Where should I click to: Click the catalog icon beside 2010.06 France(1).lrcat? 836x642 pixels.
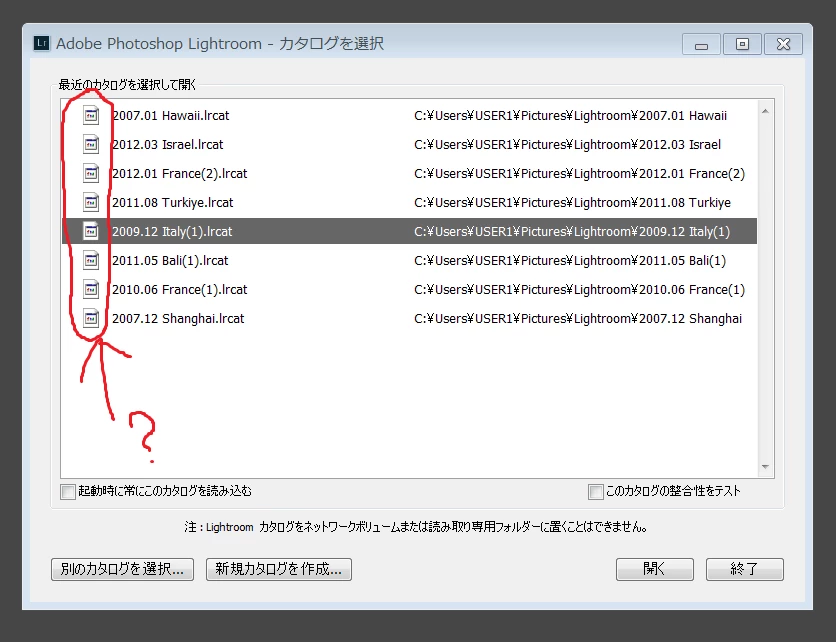[x=91, y=289]
